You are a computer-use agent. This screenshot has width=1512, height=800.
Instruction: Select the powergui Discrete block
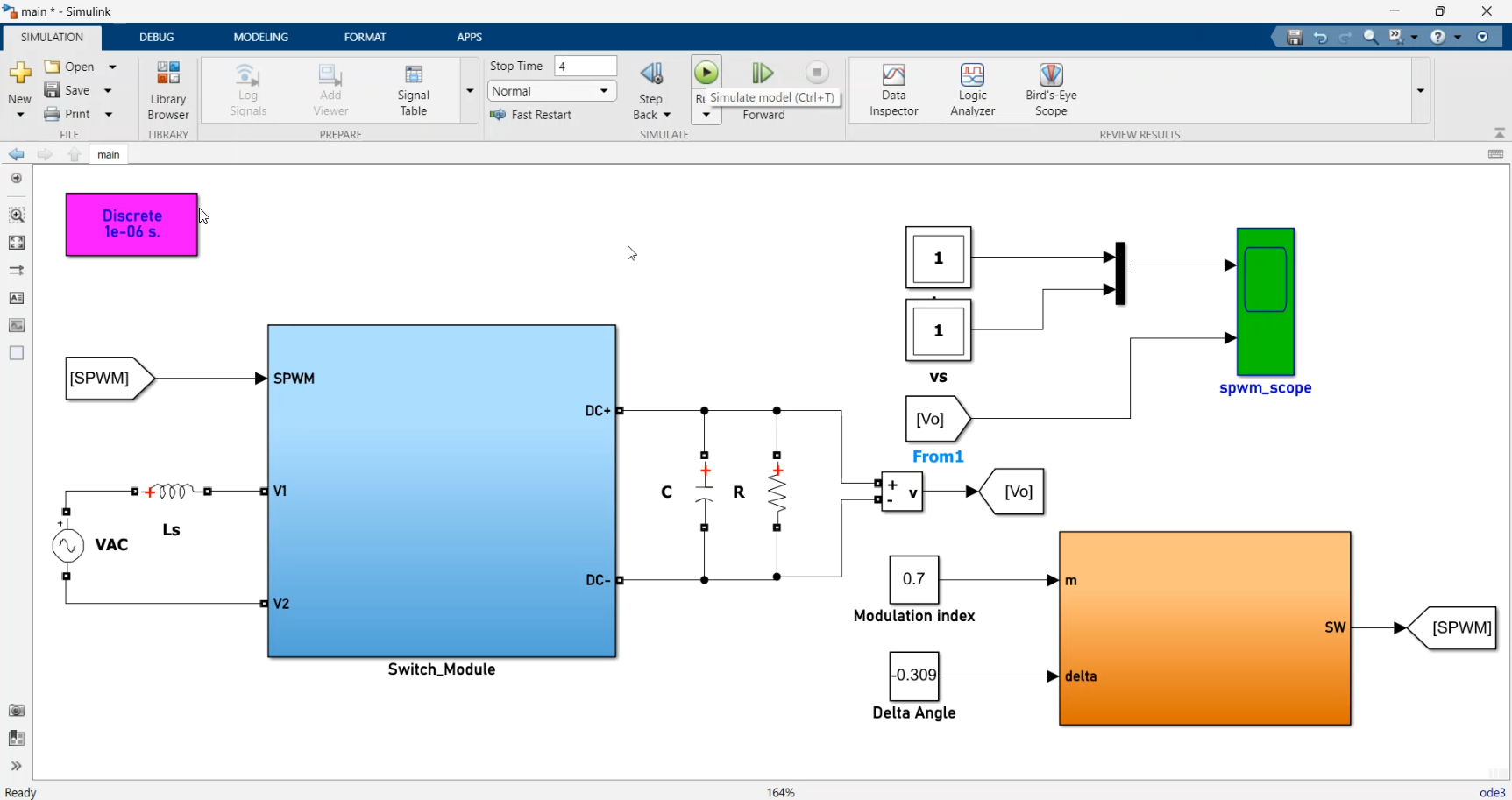point(132,224)
